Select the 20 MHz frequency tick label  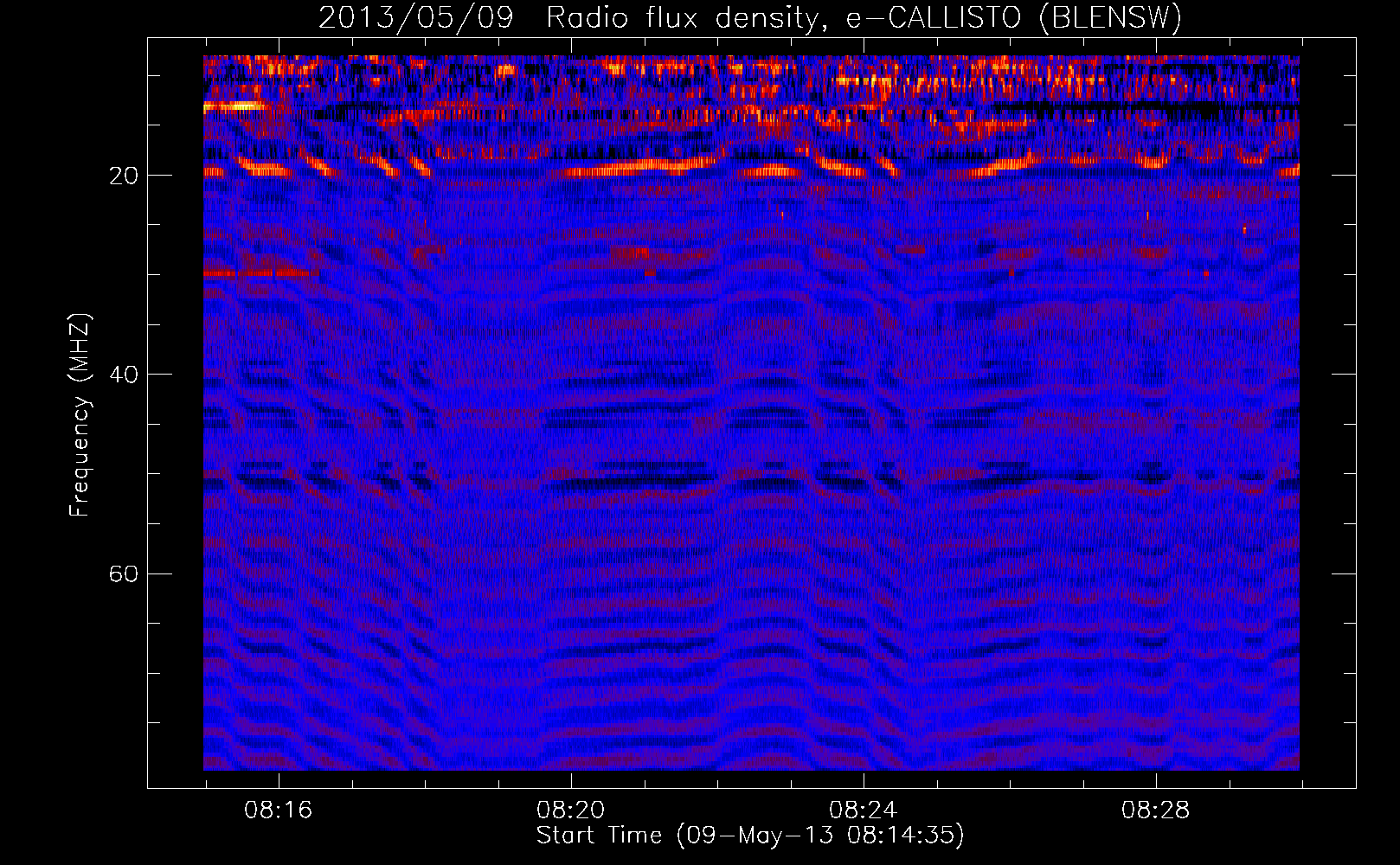click(x=124, y=176)
